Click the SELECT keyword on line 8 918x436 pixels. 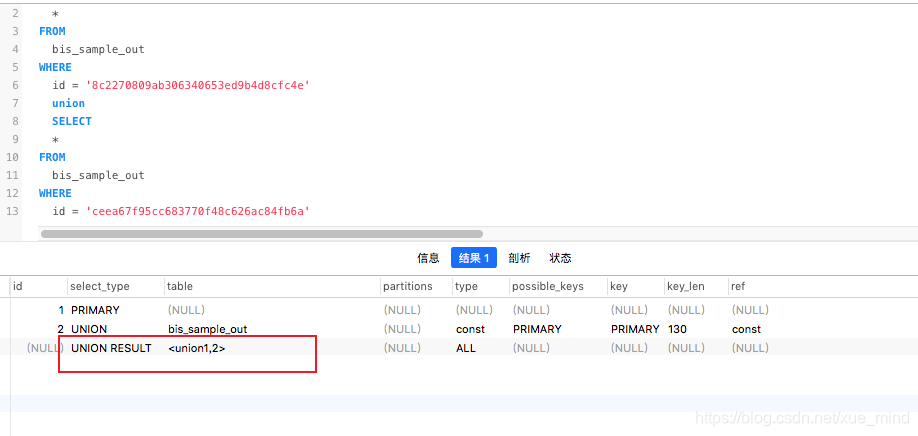(x=72, y=121)
